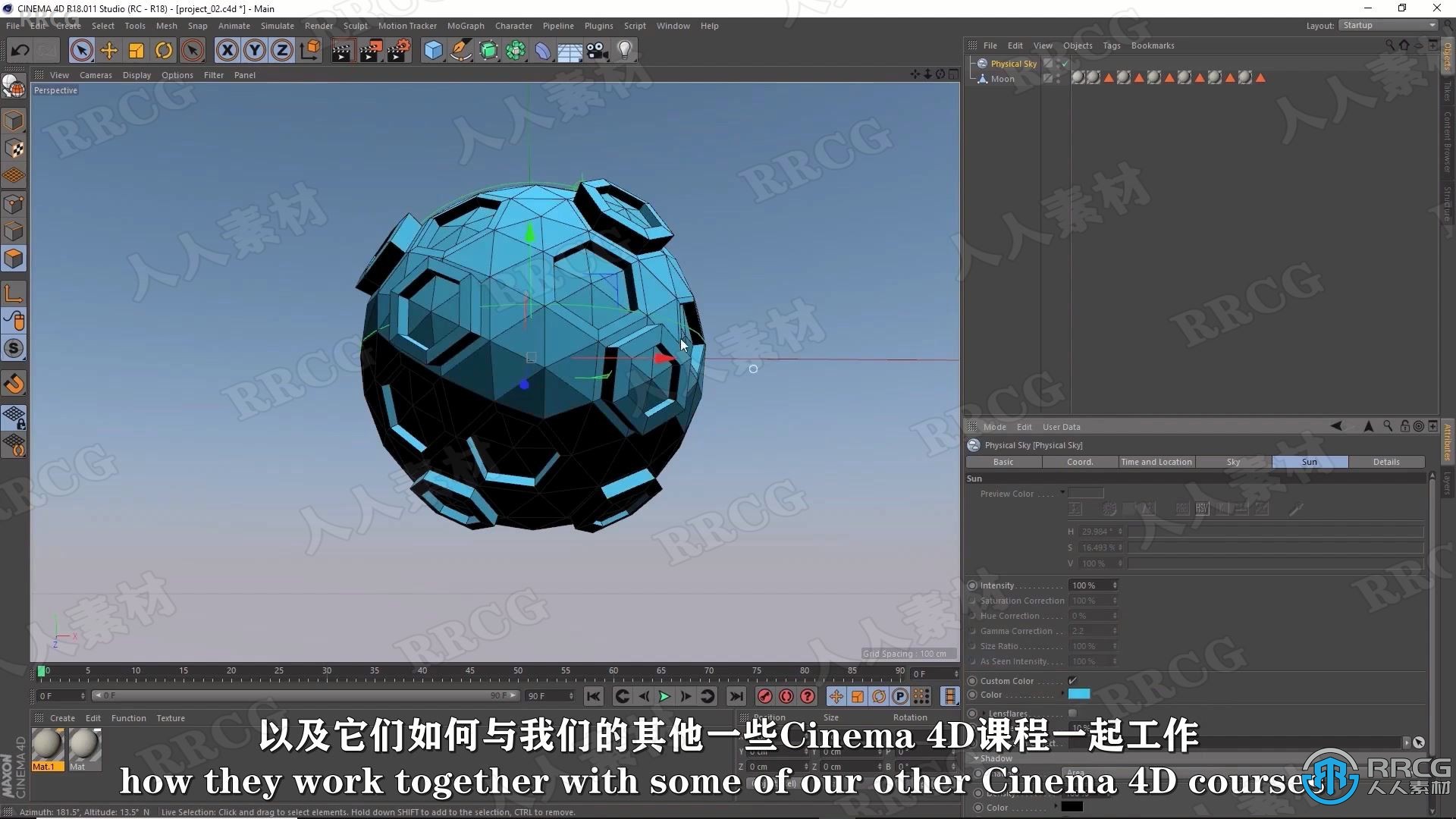Adjust Intensity 100% stepper arrows
The width and height of the screenshot is (1456, 819).
1115,585
